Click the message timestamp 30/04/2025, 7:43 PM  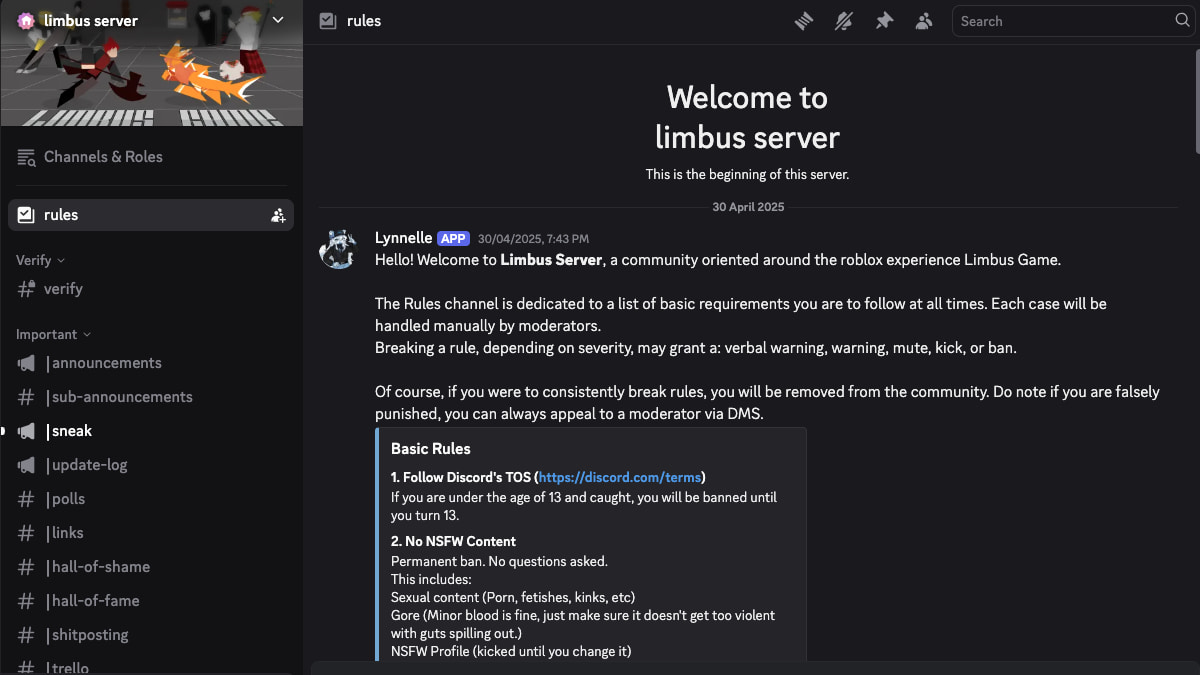coord(533,239)
